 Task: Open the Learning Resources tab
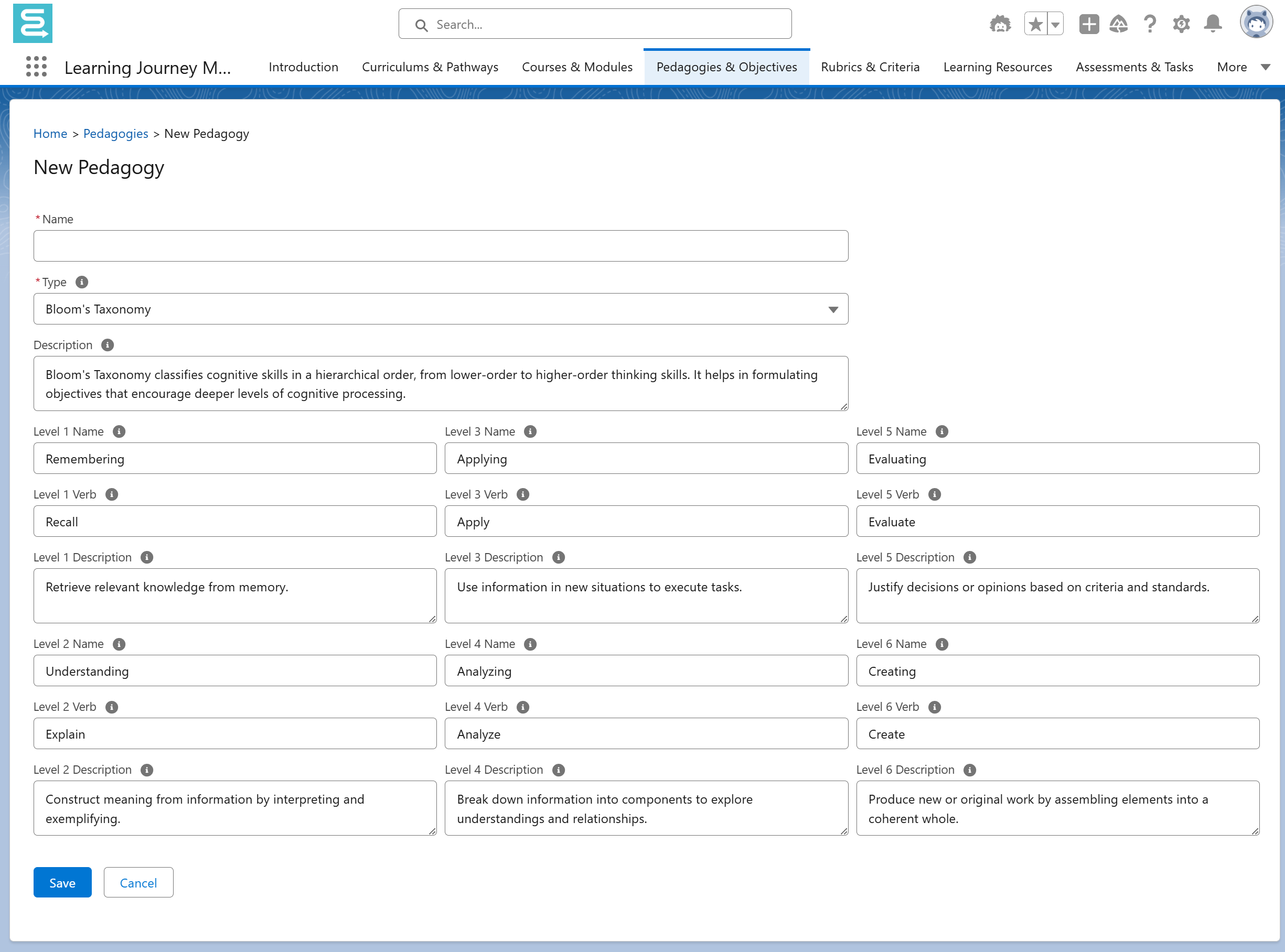[998, 68]
